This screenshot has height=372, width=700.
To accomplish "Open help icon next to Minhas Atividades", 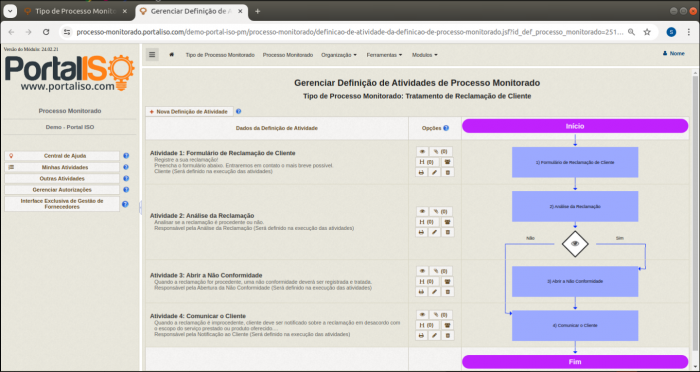I will (x=126, y=167).
